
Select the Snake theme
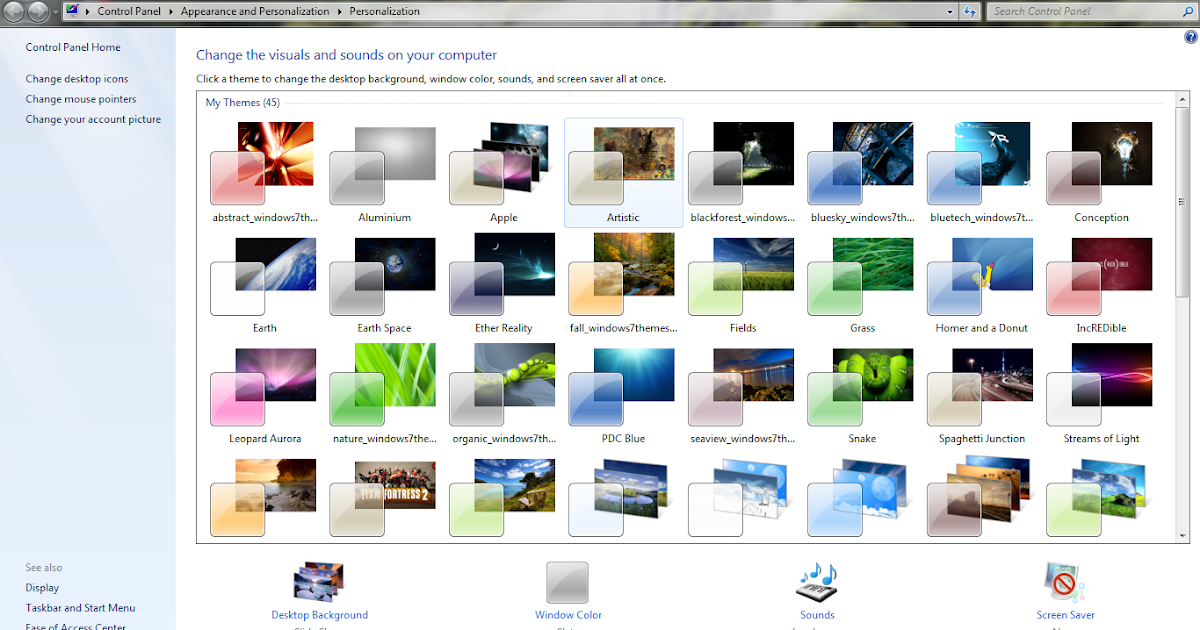(x=862, y=395)
